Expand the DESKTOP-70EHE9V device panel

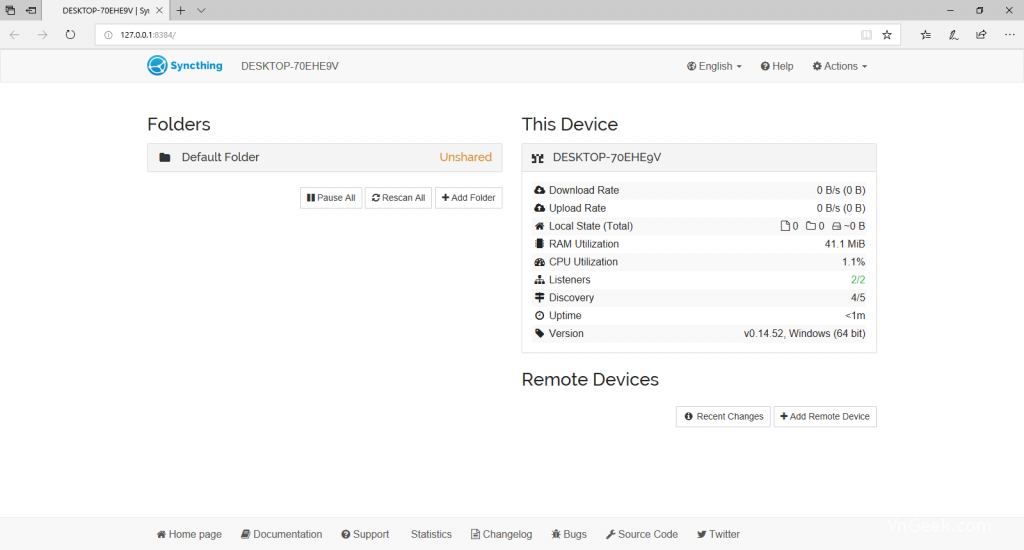699,157
